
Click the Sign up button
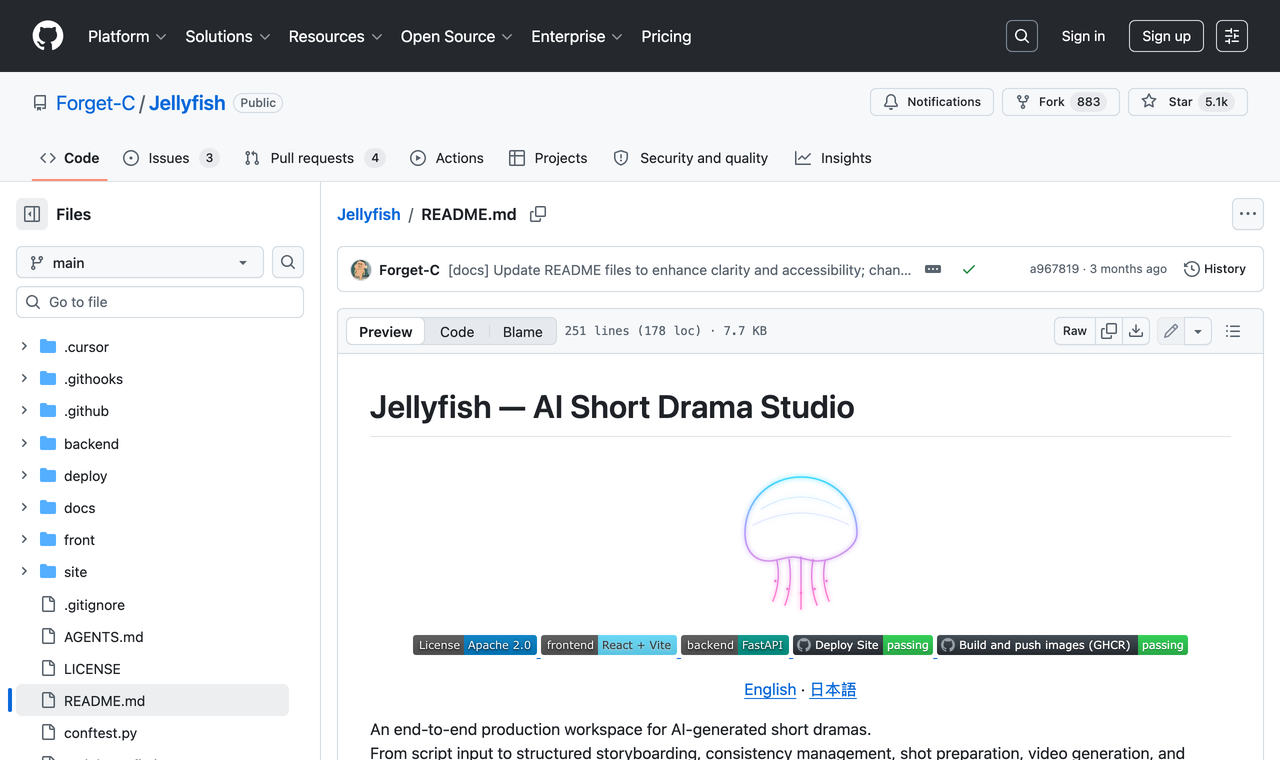point(1166,36)
